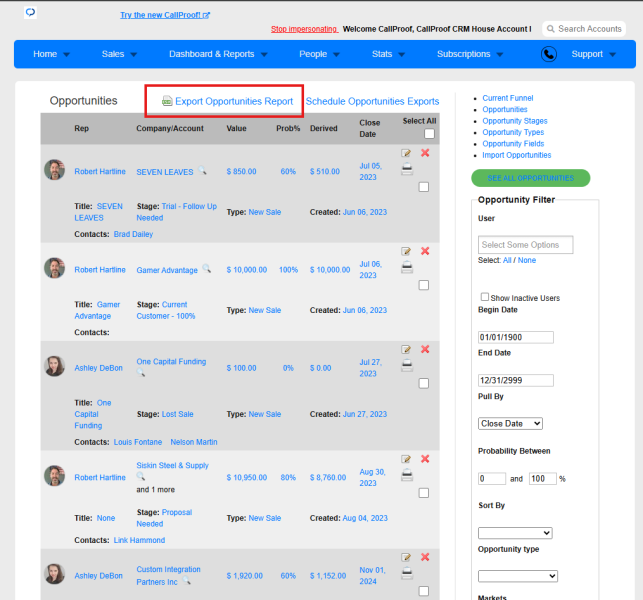Open the Current Funnel link
Image resolution: width=643 pixels, height=600 pixels.
pos(508,98)
